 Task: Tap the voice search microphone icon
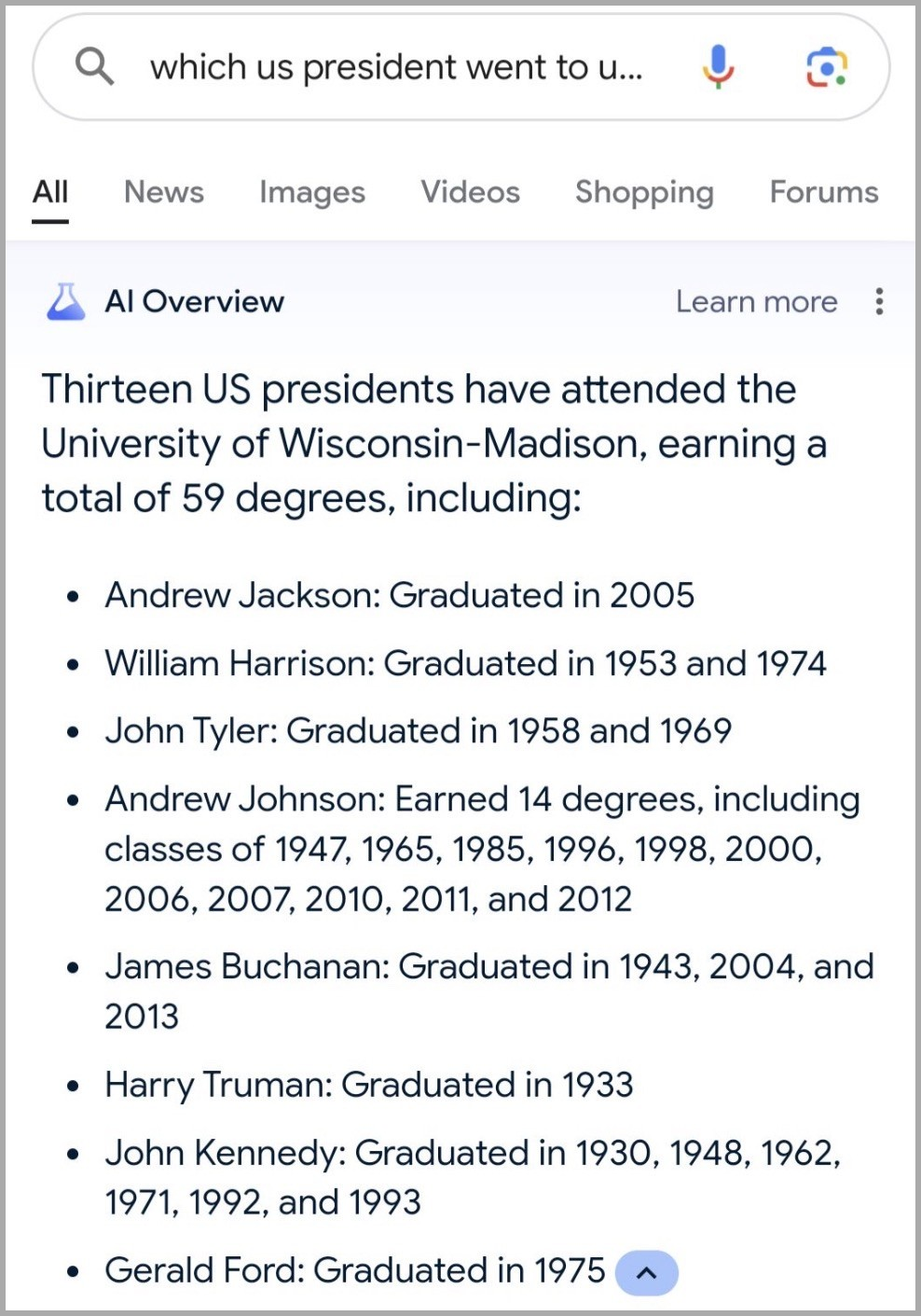point(718,67)
